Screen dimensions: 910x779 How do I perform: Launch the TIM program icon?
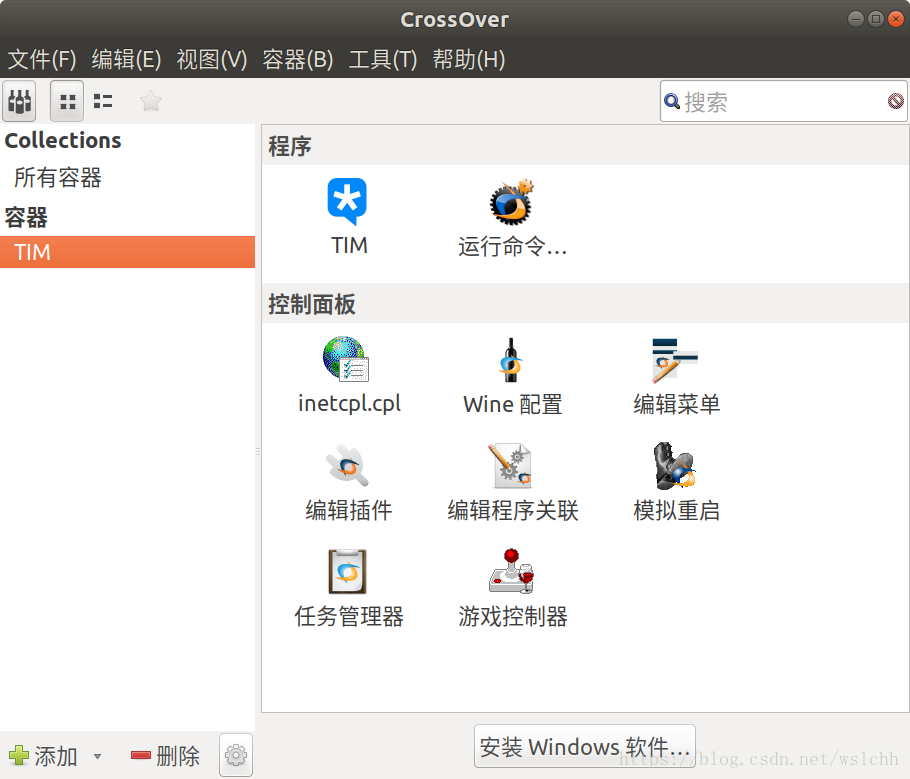(x=348, y=201)
